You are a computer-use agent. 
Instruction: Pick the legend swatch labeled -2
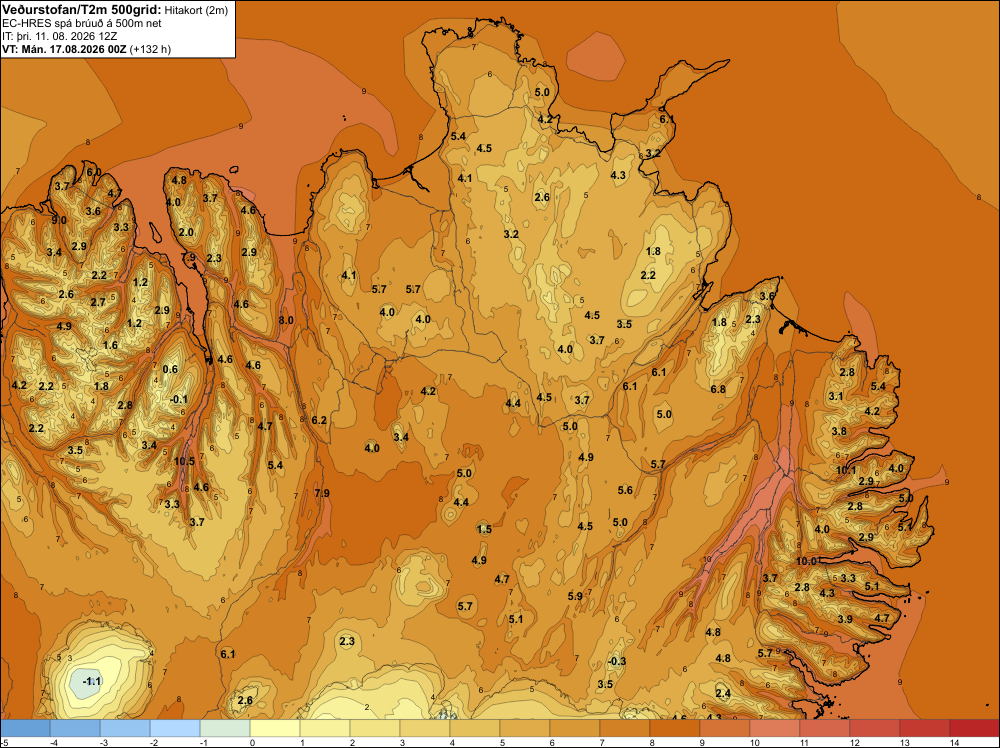coord(175,728)
